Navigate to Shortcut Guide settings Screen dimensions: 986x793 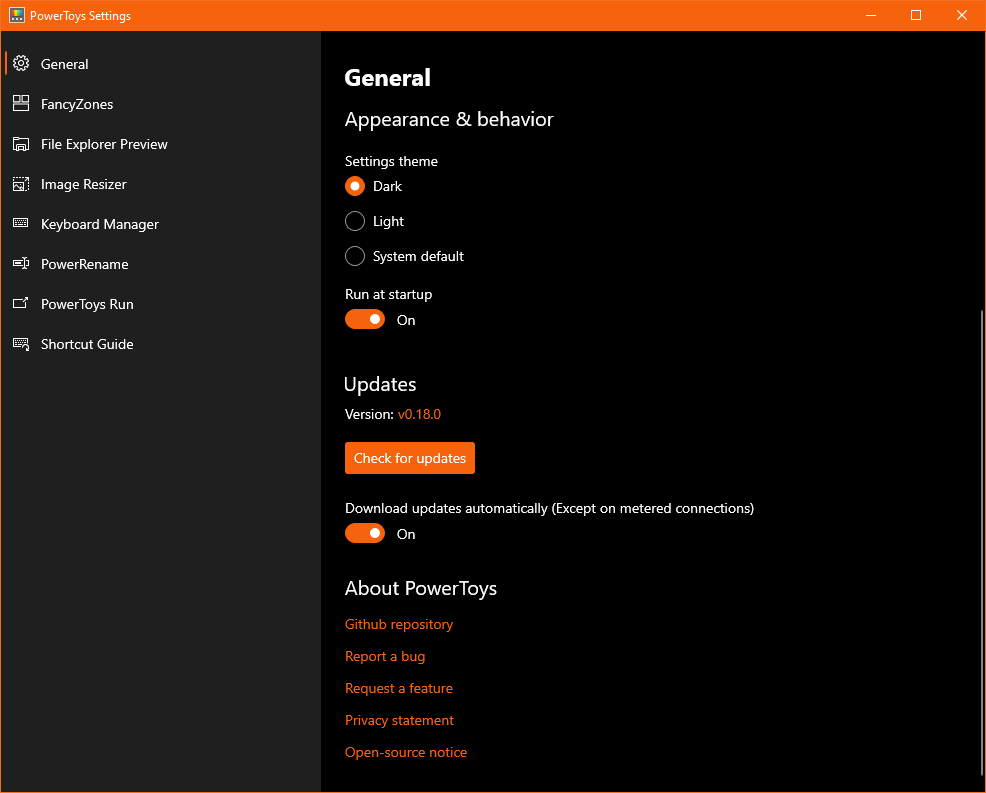click(160, 344)
